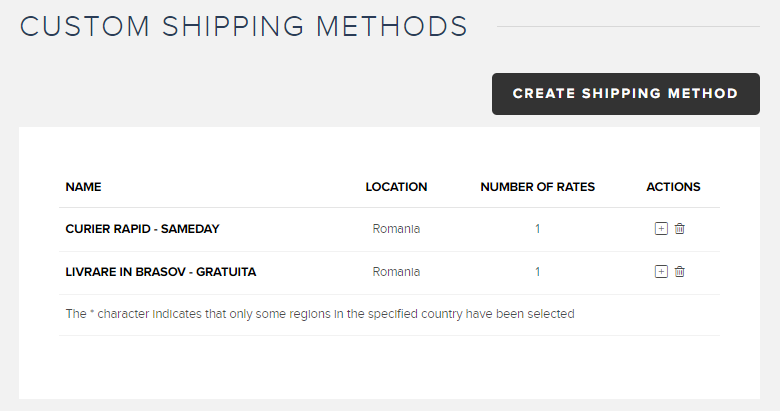780x411 pixels.
Task: Click Romania in the Curier Rapid row
Action: 396,229
